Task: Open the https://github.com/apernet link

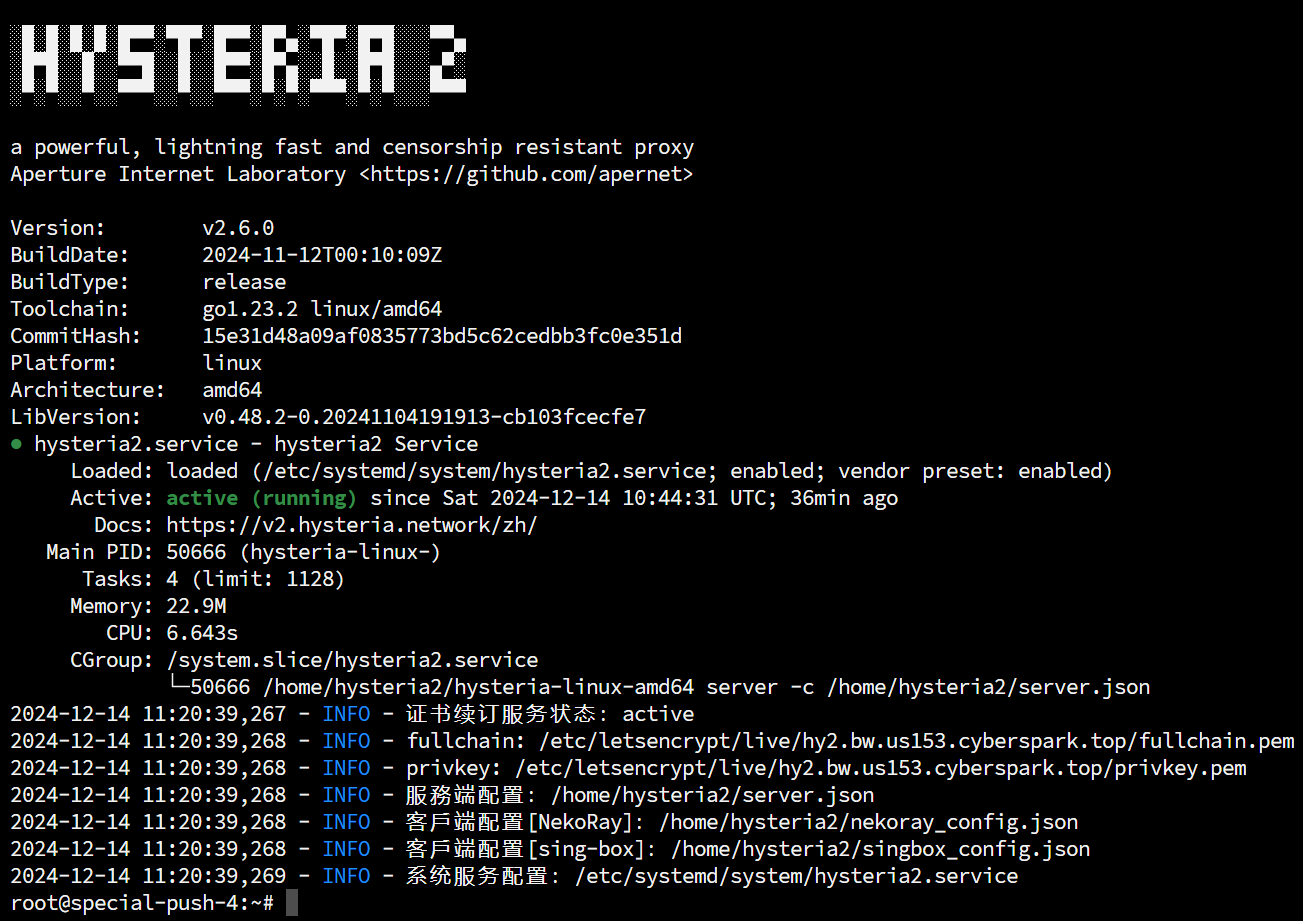Action: 526,174
